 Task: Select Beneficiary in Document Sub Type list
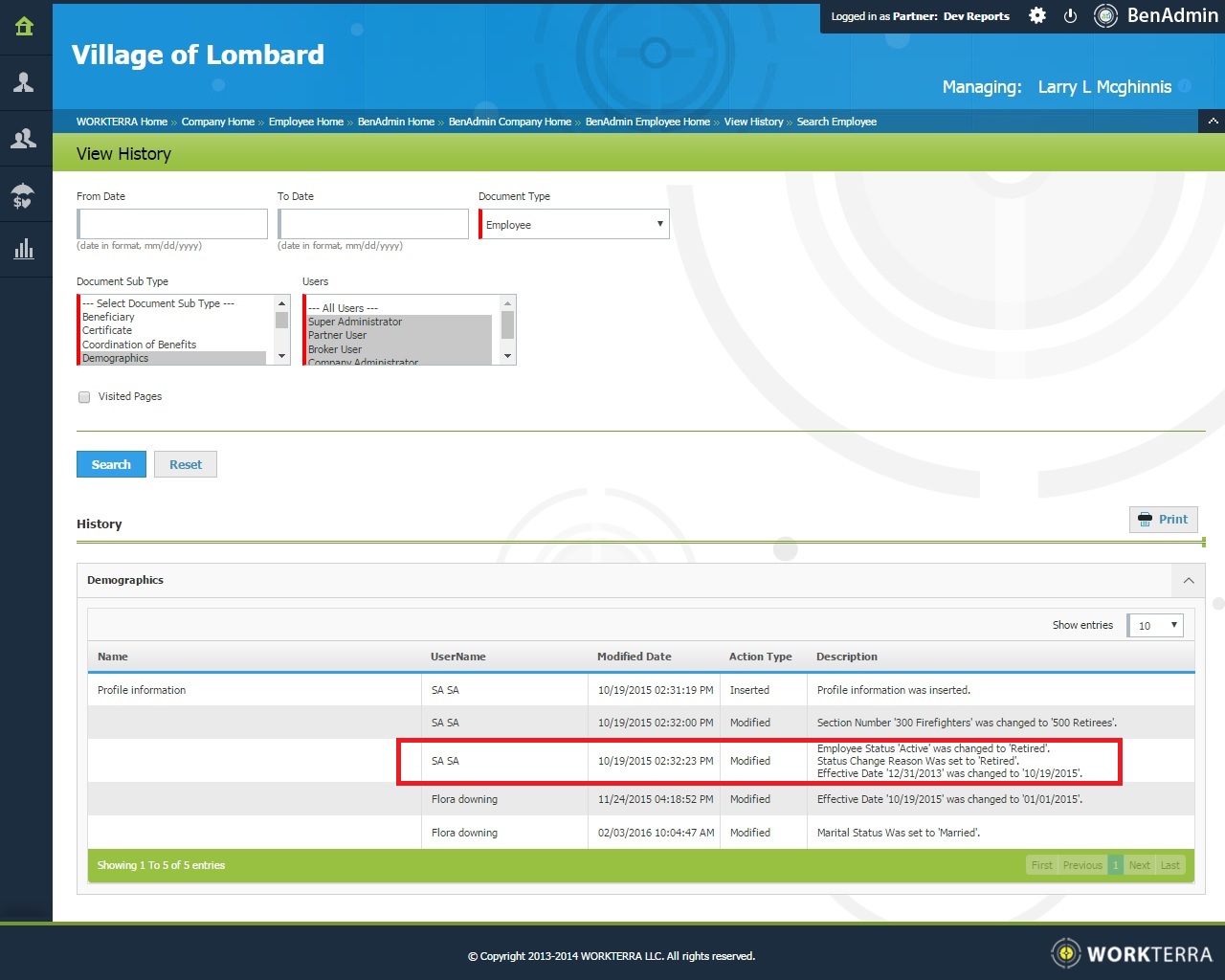109,317
